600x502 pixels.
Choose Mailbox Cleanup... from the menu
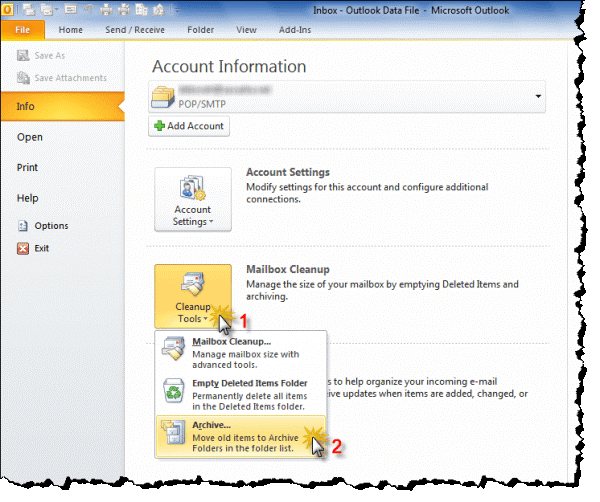pyautogui.click(x=241, y=352)
